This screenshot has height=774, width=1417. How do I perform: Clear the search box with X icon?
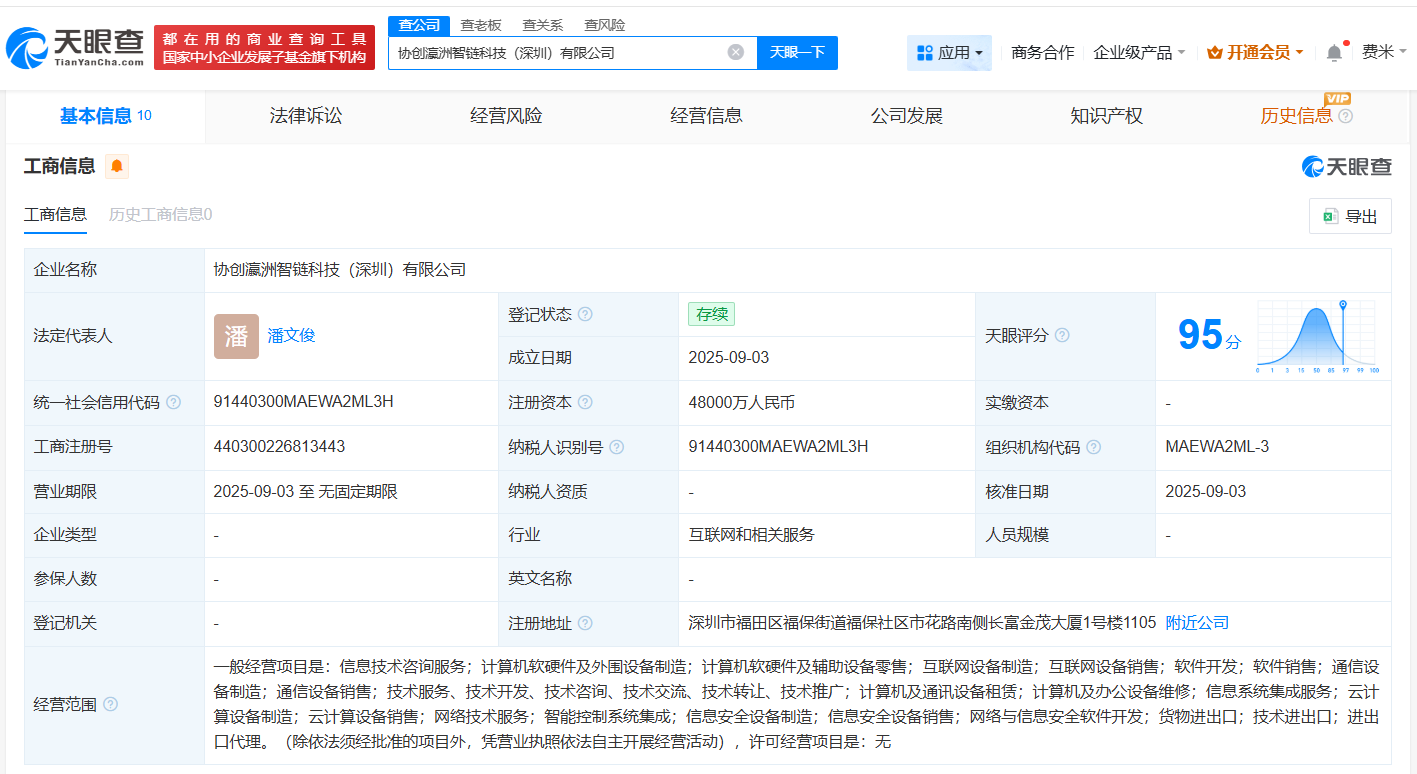coord(735,53)
